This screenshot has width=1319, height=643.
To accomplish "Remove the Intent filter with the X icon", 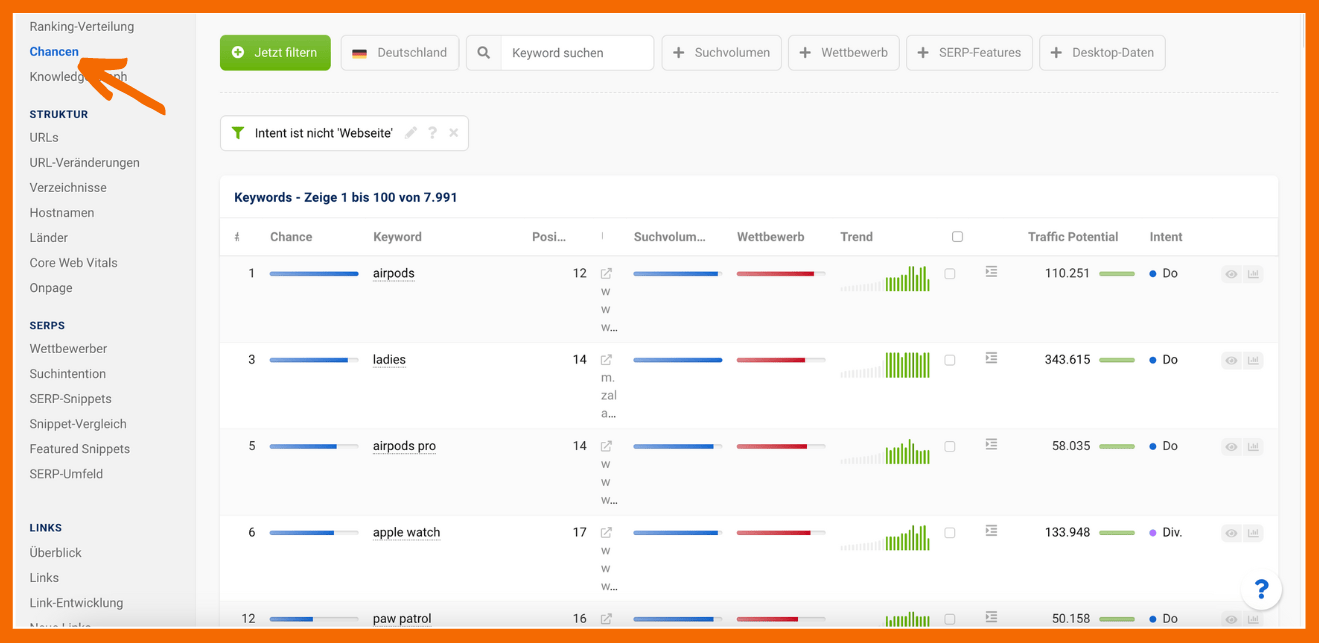I will (x=453, y=133).
